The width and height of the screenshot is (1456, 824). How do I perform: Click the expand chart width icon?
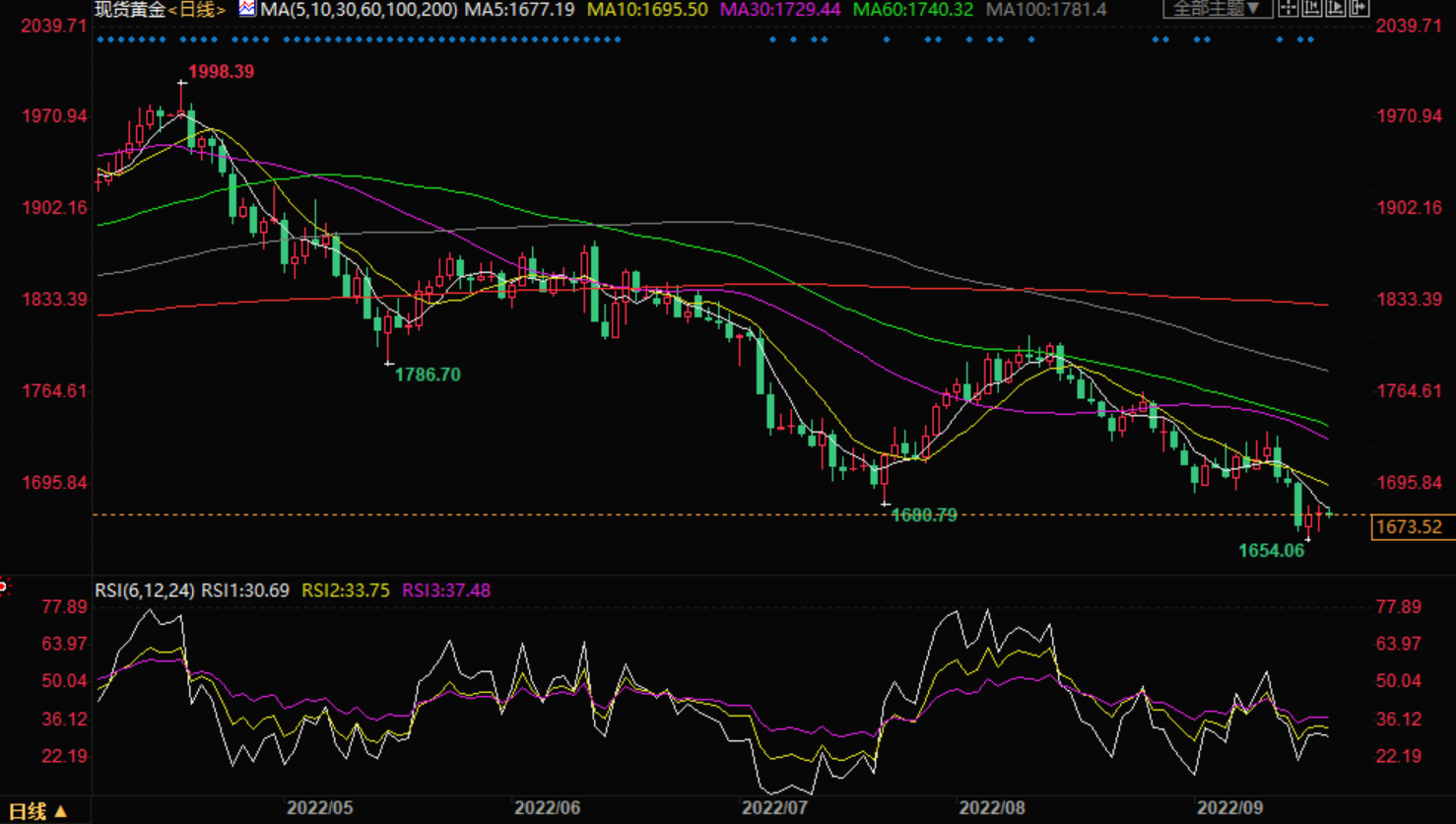point(1359,8)
